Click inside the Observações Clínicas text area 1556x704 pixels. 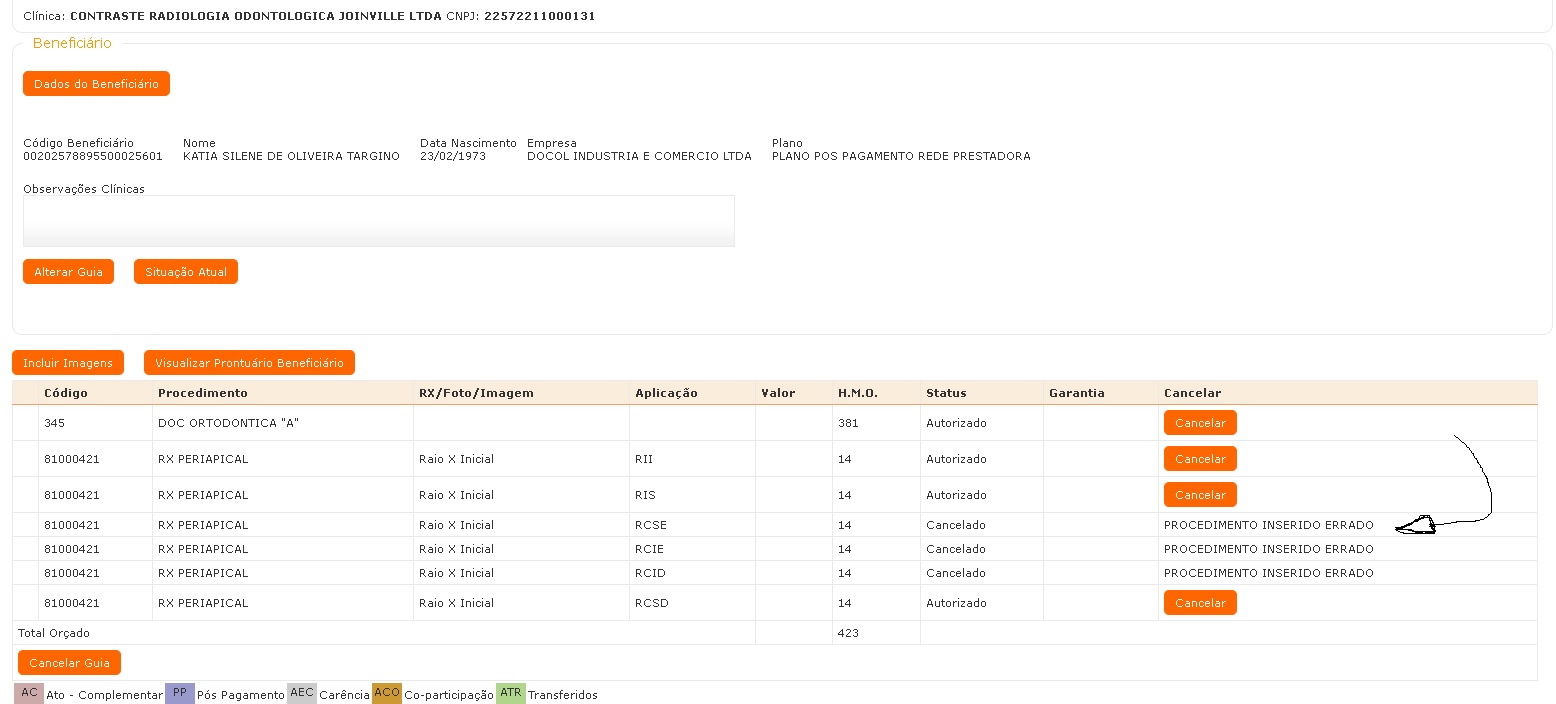click(378, 221)
